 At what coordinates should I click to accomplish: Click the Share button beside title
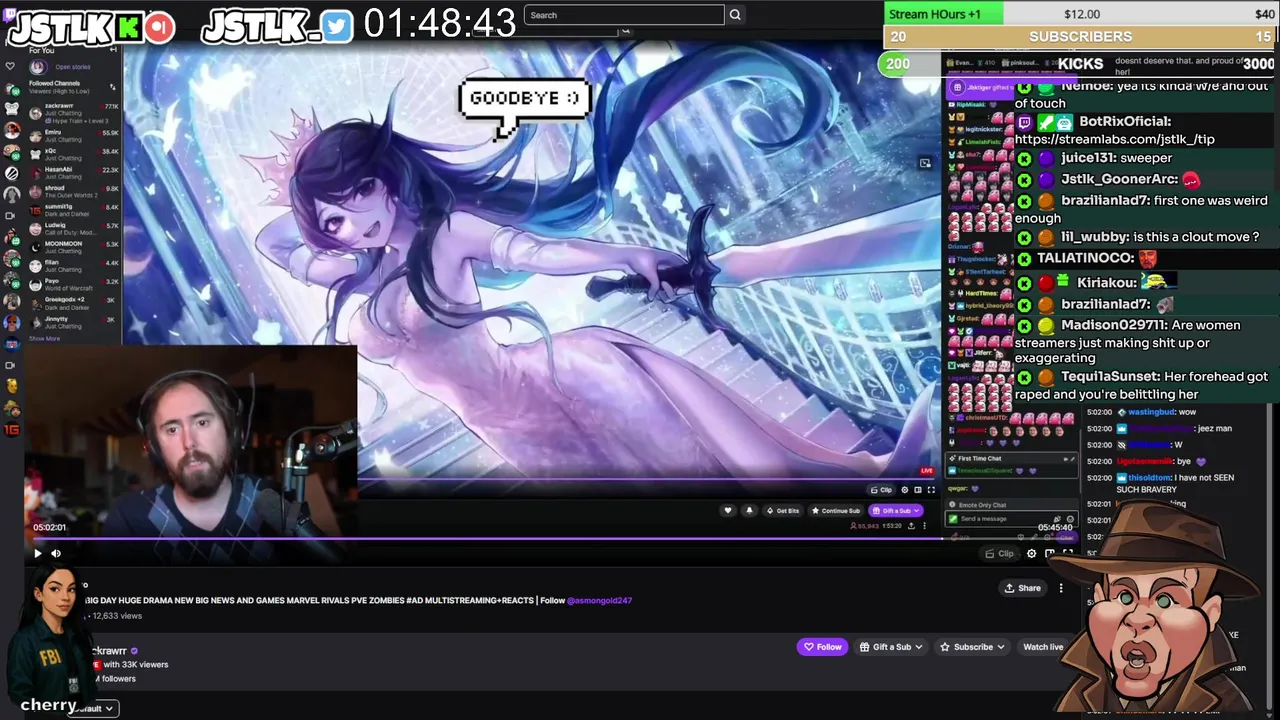point(1022,588)
